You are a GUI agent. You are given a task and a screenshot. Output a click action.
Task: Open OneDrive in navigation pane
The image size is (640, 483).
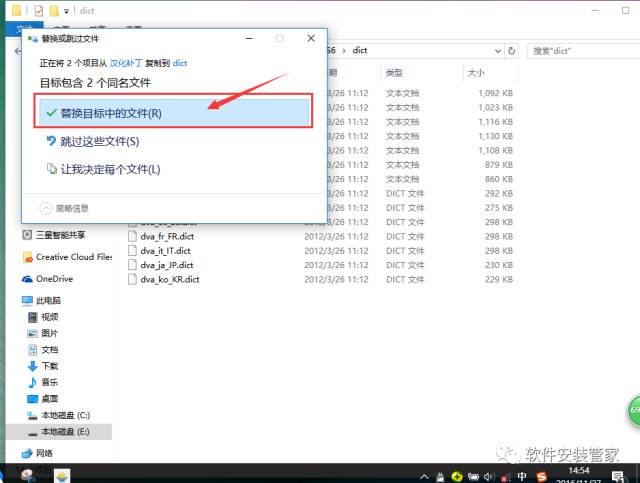(54, 279)
